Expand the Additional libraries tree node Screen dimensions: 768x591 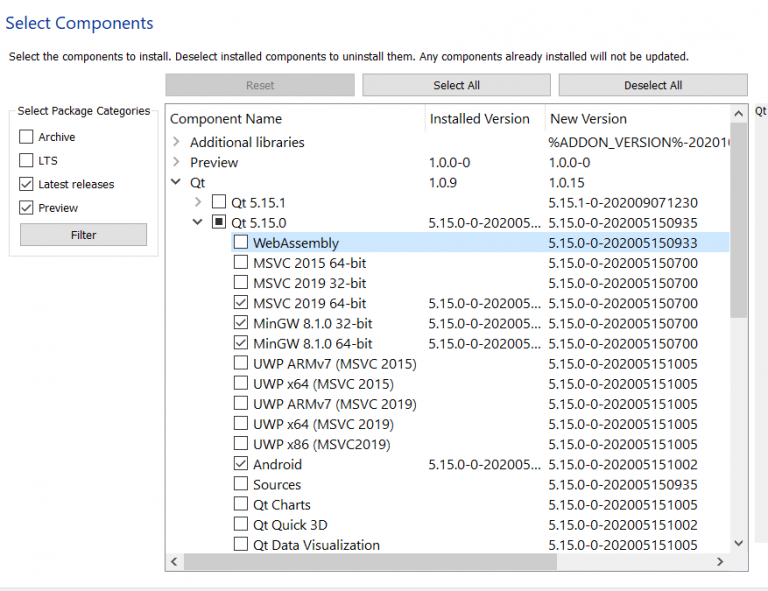coord(177,142)
